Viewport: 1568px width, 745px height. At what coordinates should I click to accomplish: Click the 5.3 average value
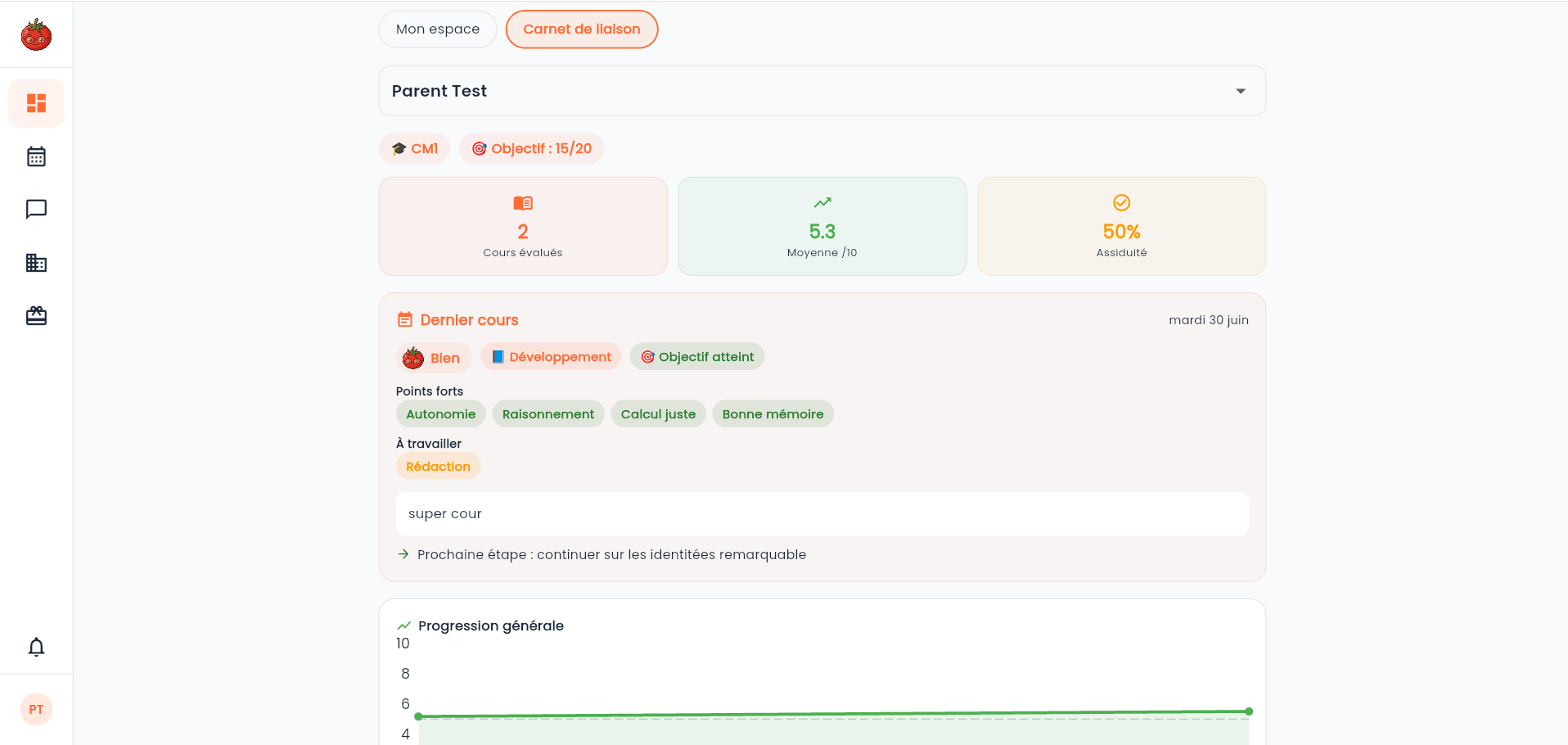(822, 232)
